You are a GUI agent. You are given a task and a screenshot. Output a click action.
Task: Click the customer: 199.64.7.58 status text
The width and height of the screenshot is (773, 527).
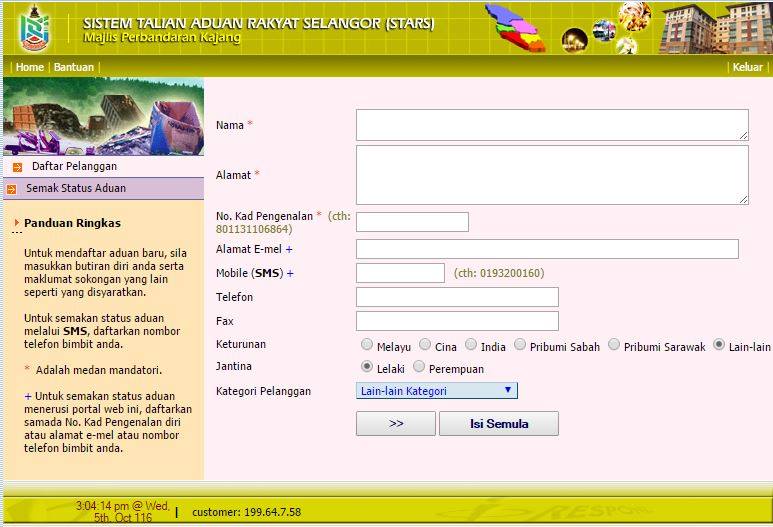[x=246, y=512]
